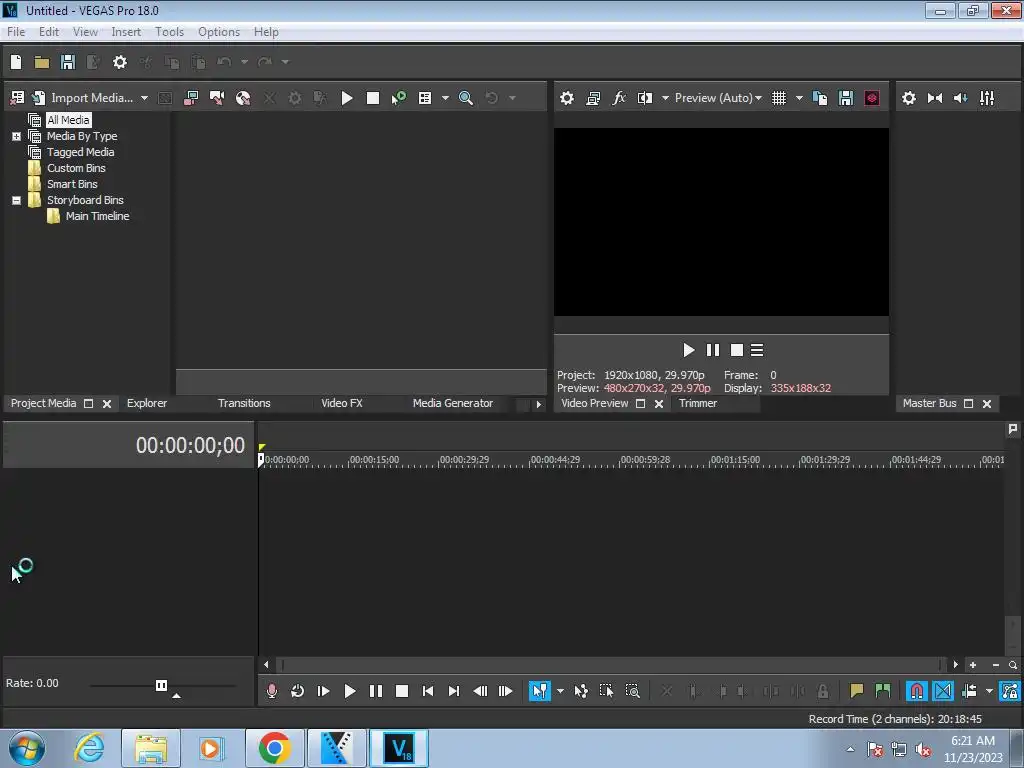Screen dimensions: 1024x768
Task: Select the Selection Edit tool
Action: tap(606, 691)
